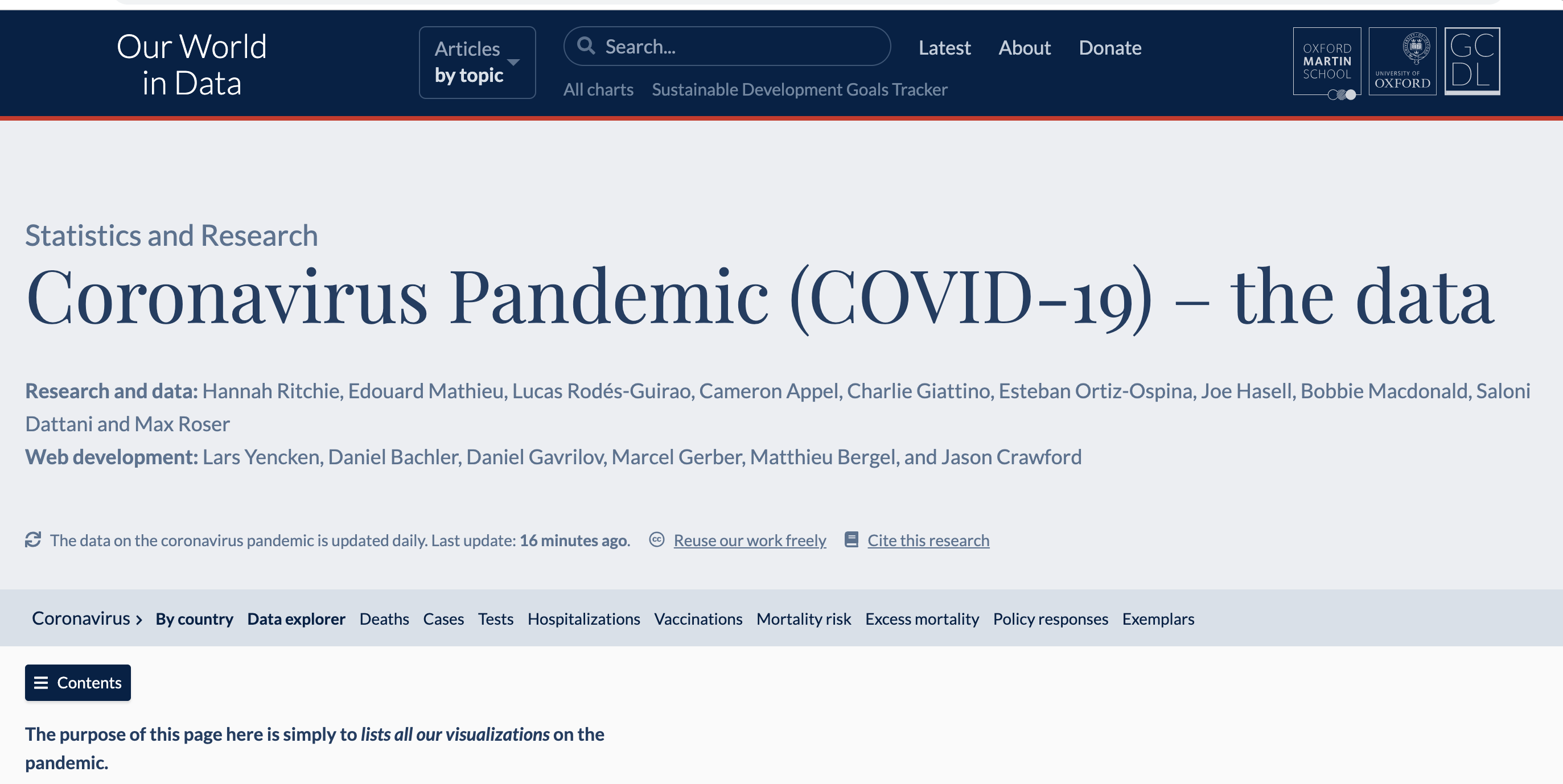1563x784 pixels.
Task: Click 'lists all our visualizations' italic text
Action: [455, 735]
